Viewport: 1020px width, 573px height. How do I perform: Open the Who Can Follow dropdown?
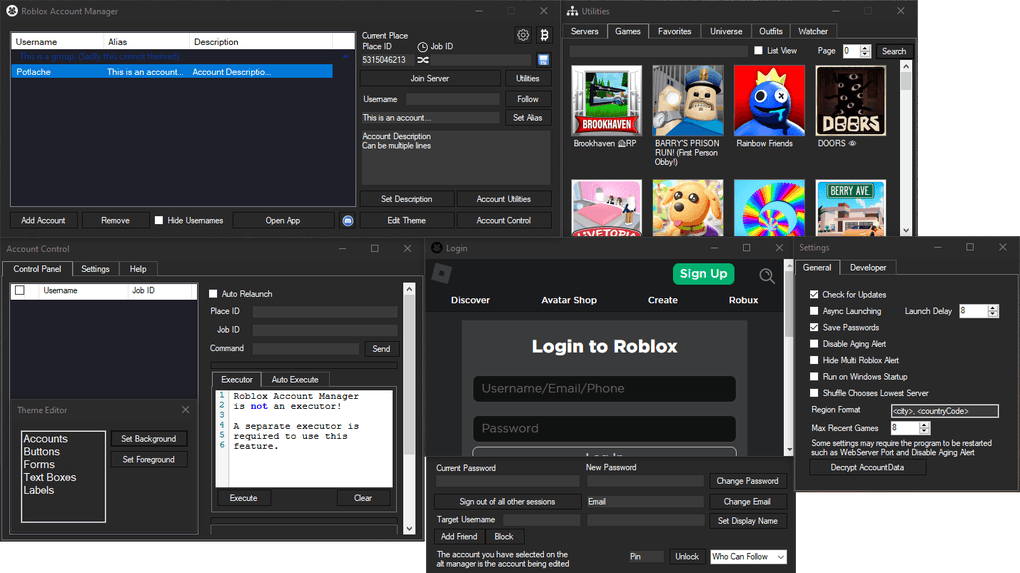[x=748, y=557]
